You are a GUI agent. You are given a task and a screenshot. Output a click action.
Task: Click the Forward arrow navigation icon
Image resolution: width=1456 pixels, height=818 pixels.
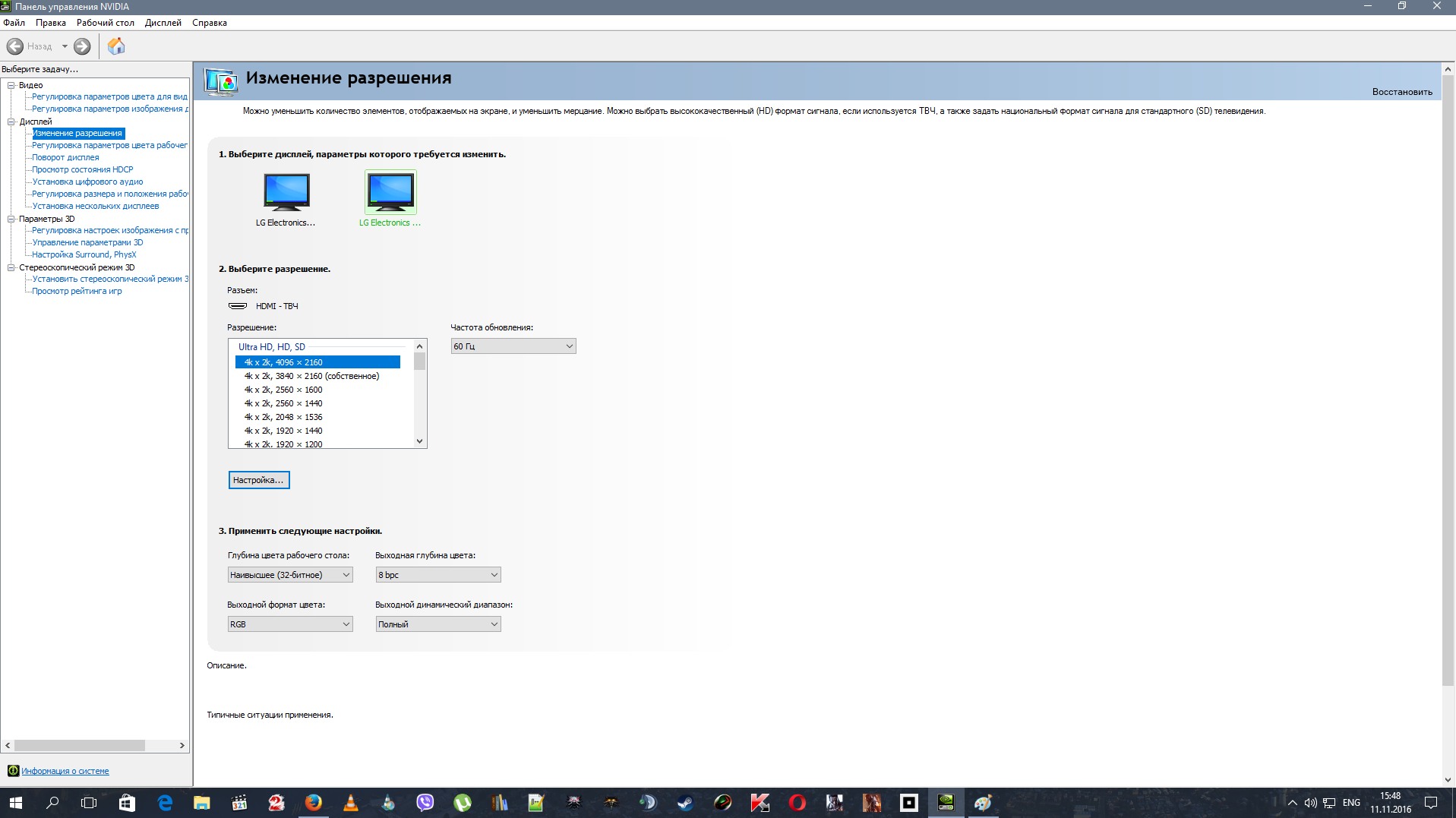pyautogui.click(x=82, y=46)
